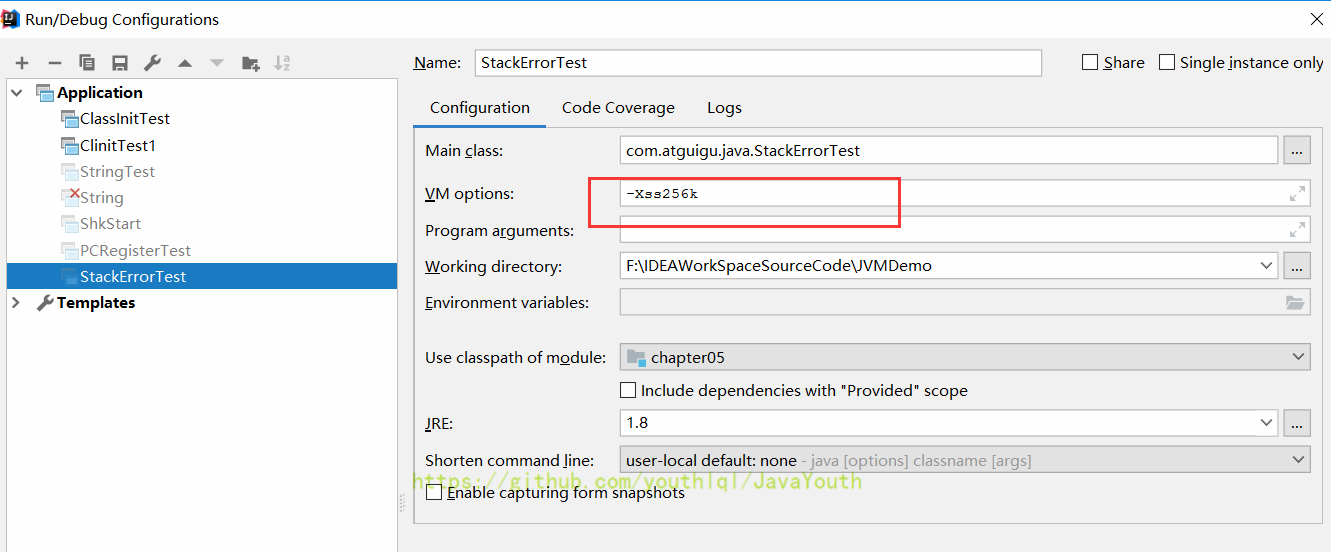Image resolution: width=1331 pixels, height=552 pixels.
Task: Click the Main class input field
Action: tap(949, 151)
